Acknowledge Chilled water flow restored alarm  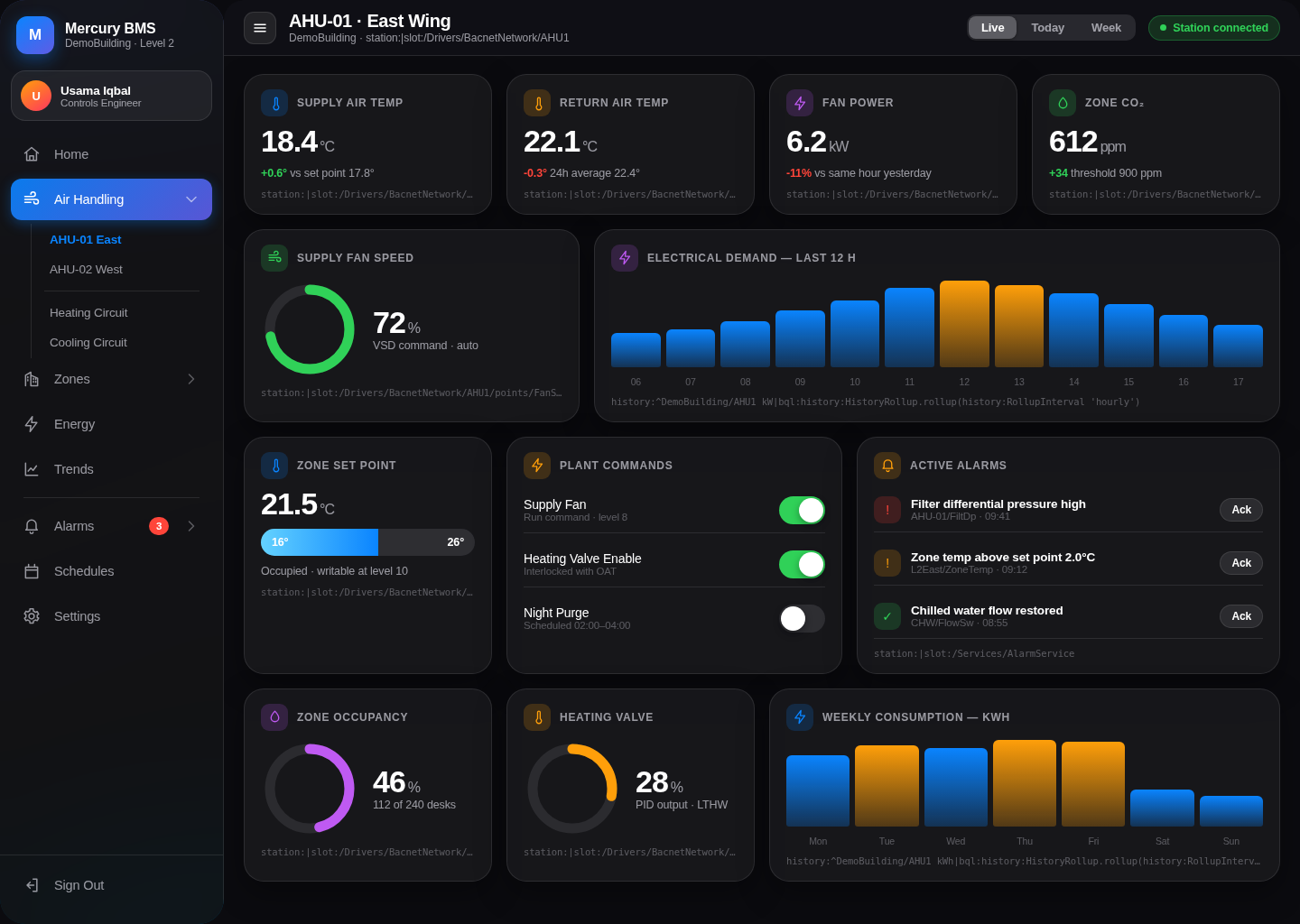(x=1241, y=616)
